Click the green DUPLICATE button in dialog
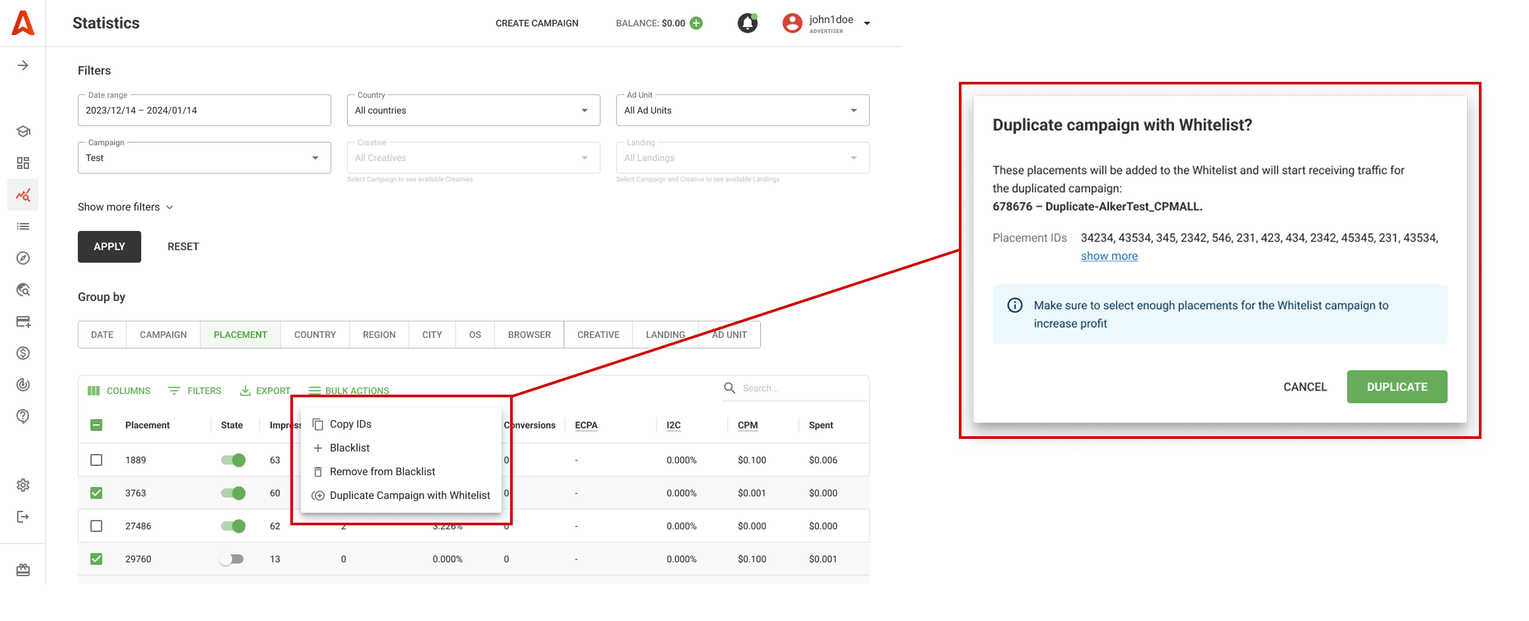 [x=1396, y=387]
